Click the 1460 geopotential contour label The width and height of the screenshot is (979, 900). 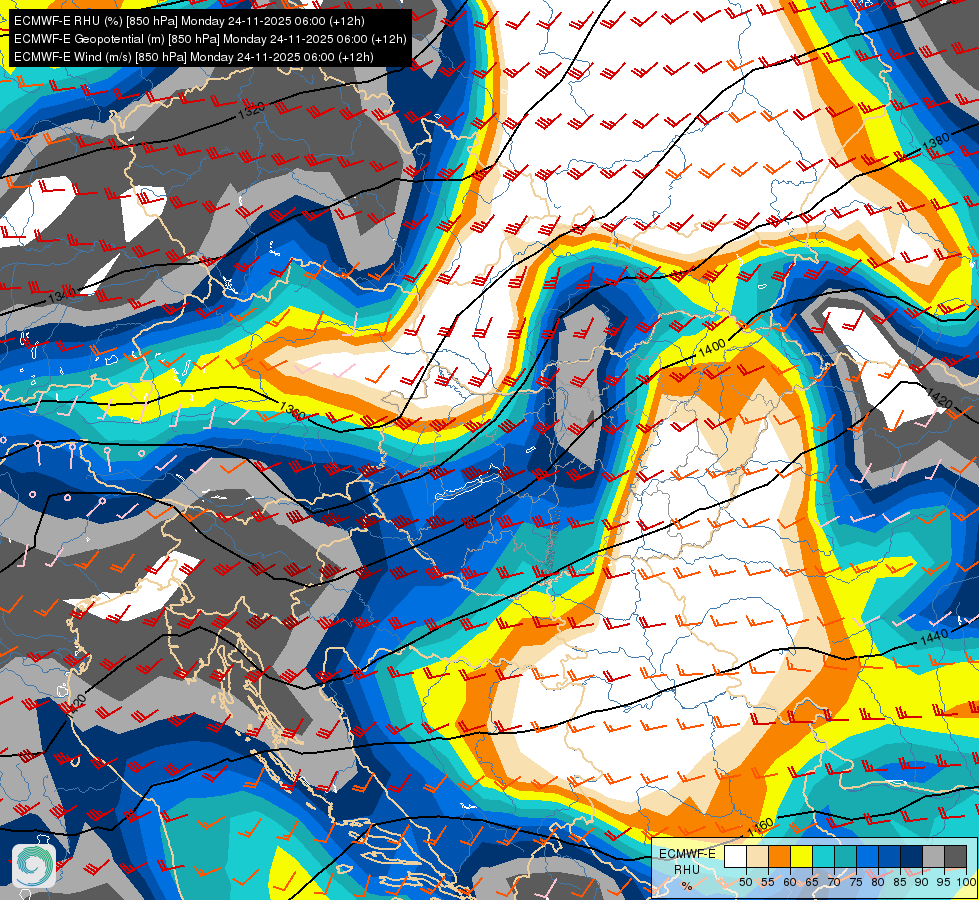point(760,826)
